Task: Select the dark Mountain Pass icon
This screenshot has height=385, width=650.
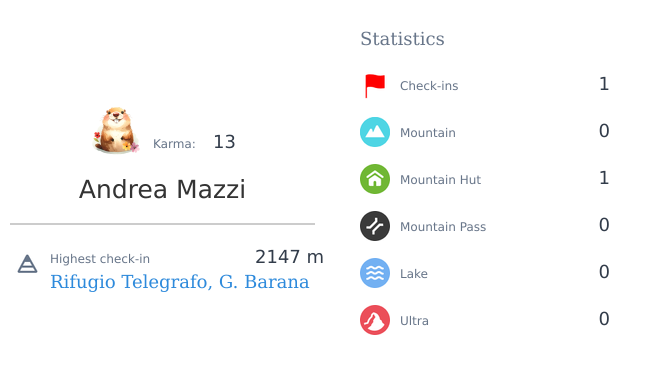Action: 375,226
